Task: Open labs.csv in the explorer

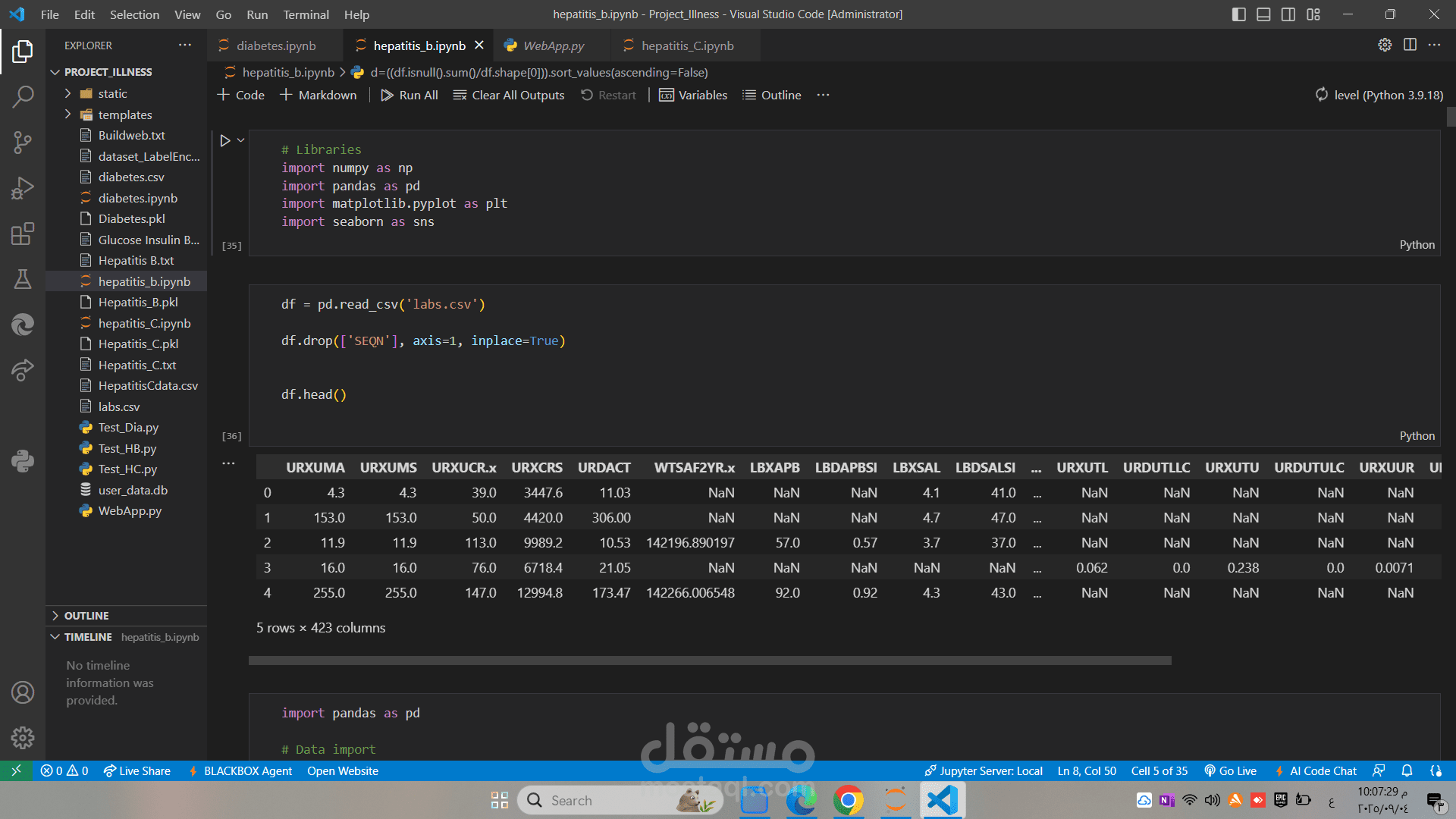Action: point(119,406)
